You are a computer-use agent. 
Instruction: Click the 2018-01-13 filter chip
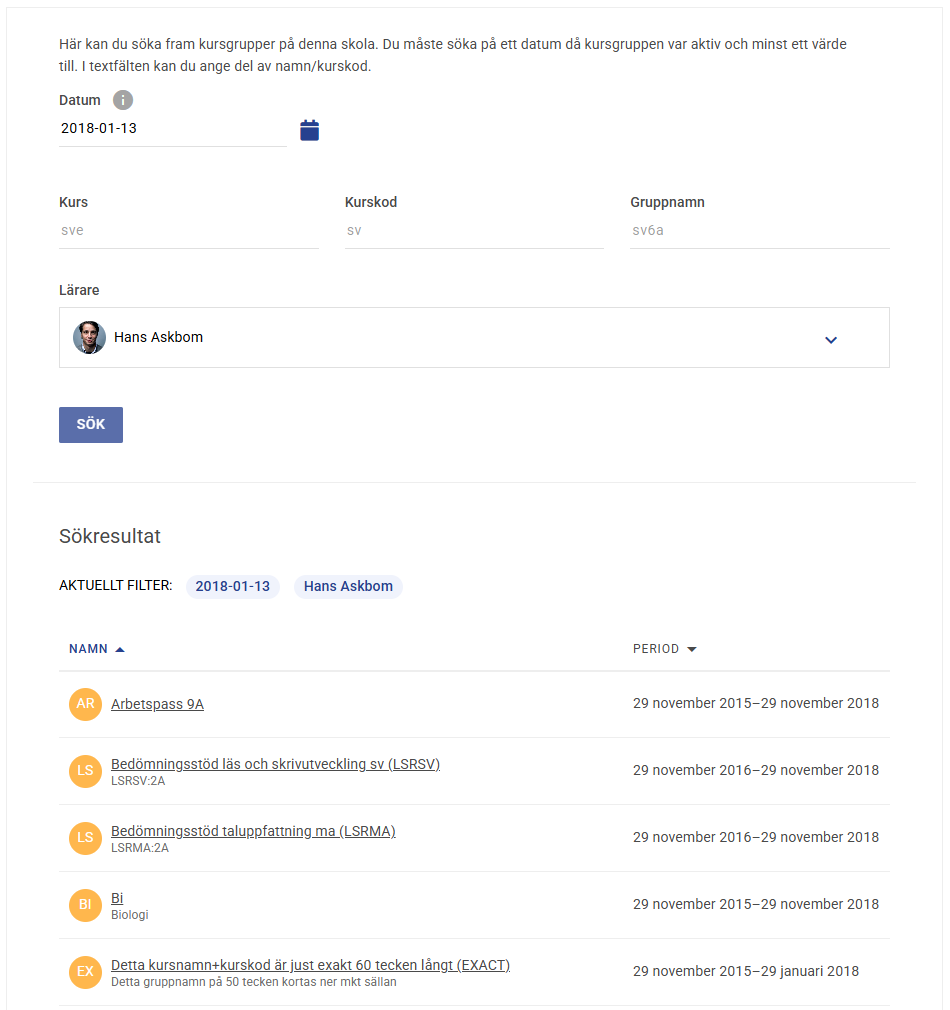233,586
